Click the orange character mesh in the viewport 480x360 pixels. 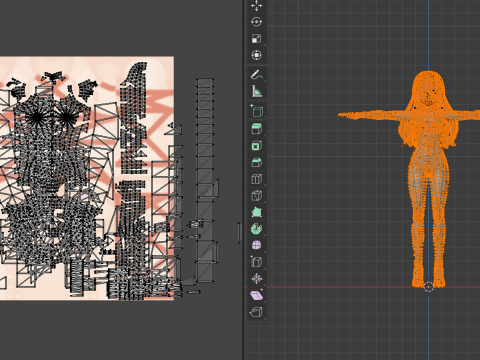(429, 180)
